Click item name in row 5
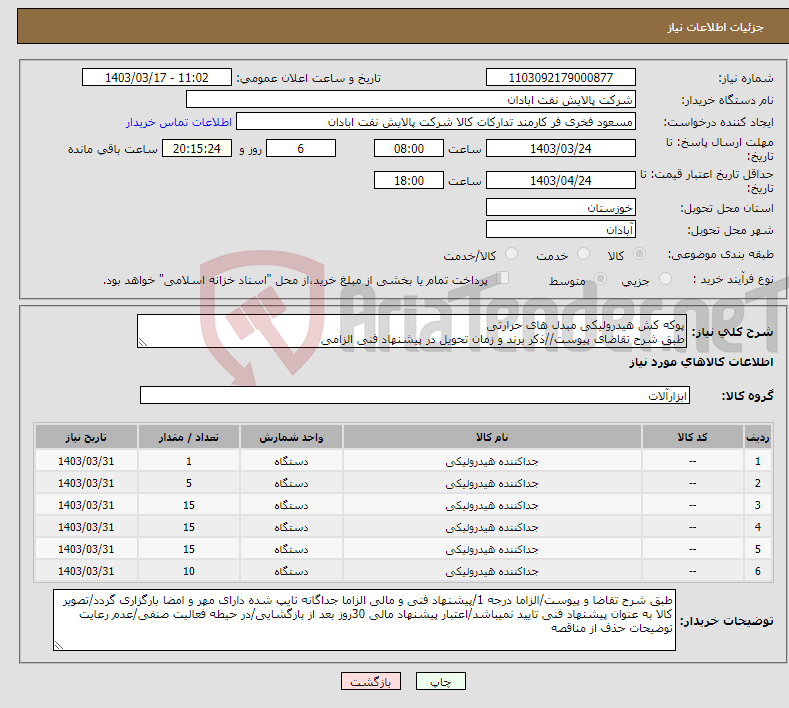 492,549
